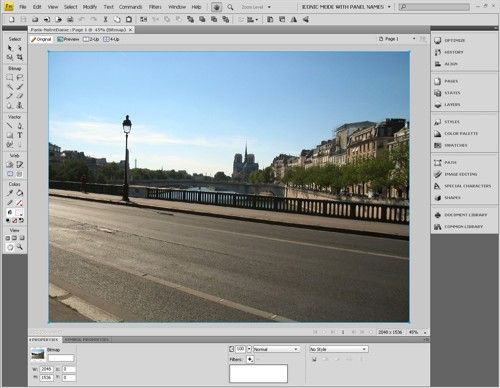The width and height of the screenshot is (500, 388).
Task: Open the Common Library panel
Action: pyautogui.click(x=464, y=227)
